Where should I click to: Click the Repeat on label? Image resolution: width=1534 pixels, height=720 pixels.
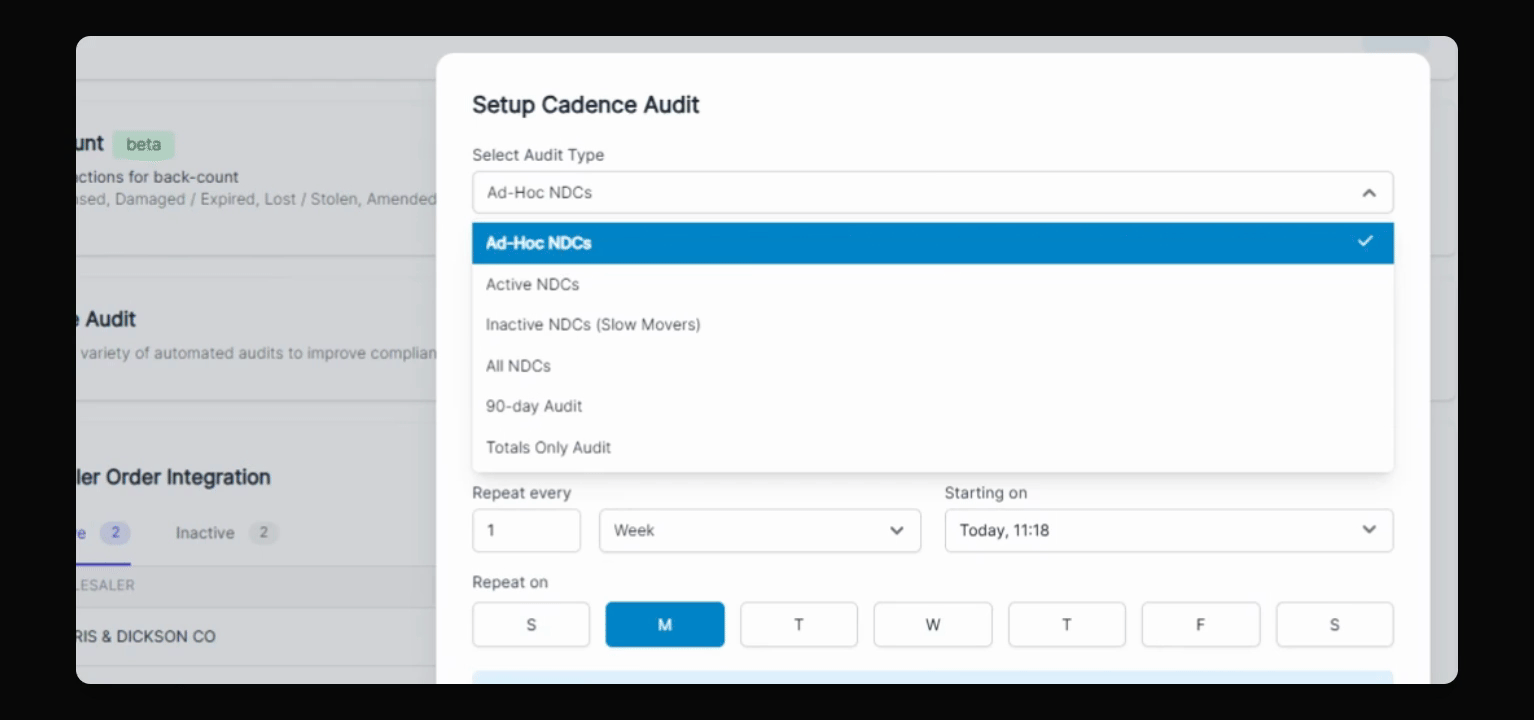tap(510, 582)
